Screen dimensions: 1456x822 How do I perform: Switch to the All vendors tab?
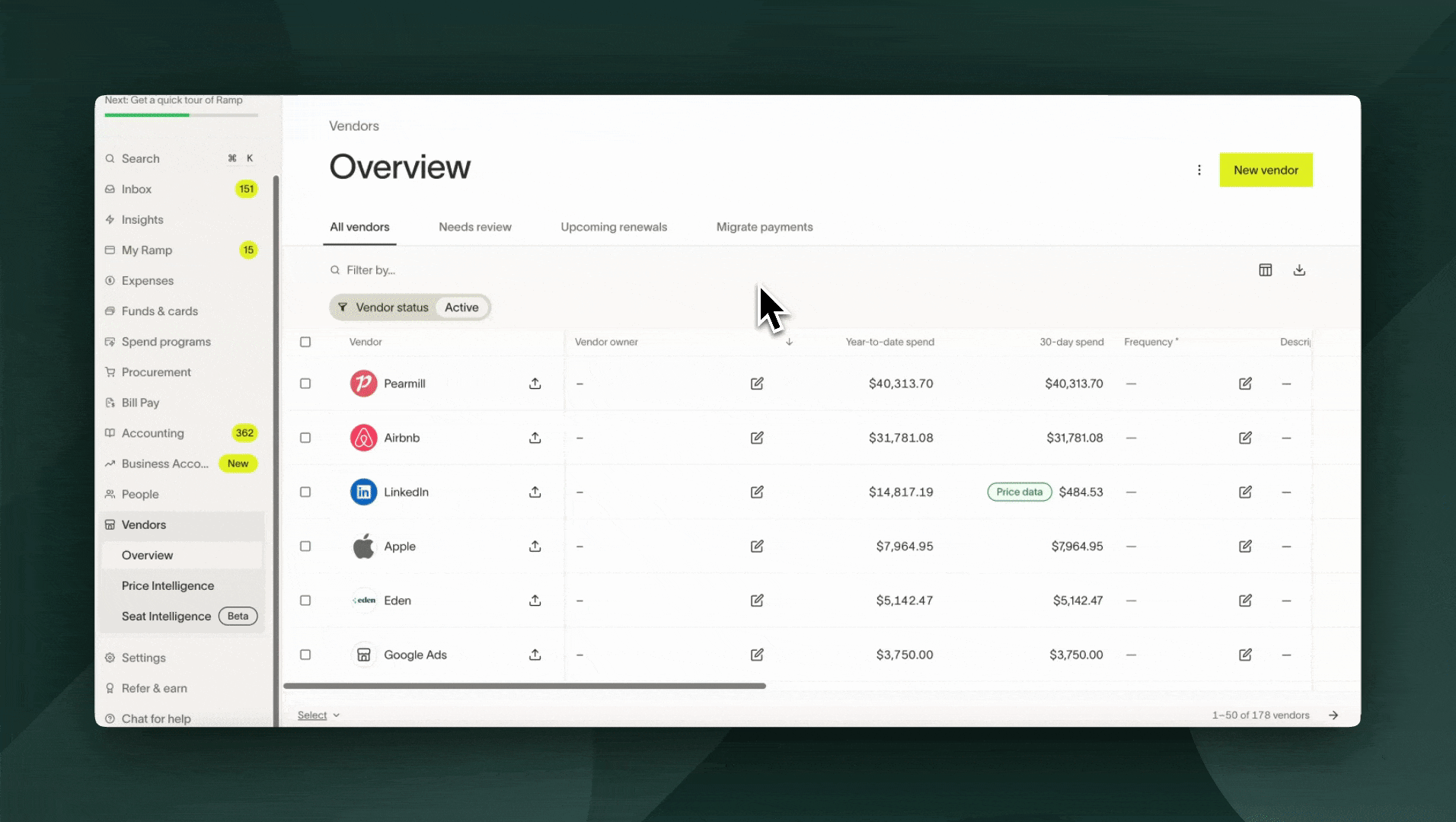[359, 227]
